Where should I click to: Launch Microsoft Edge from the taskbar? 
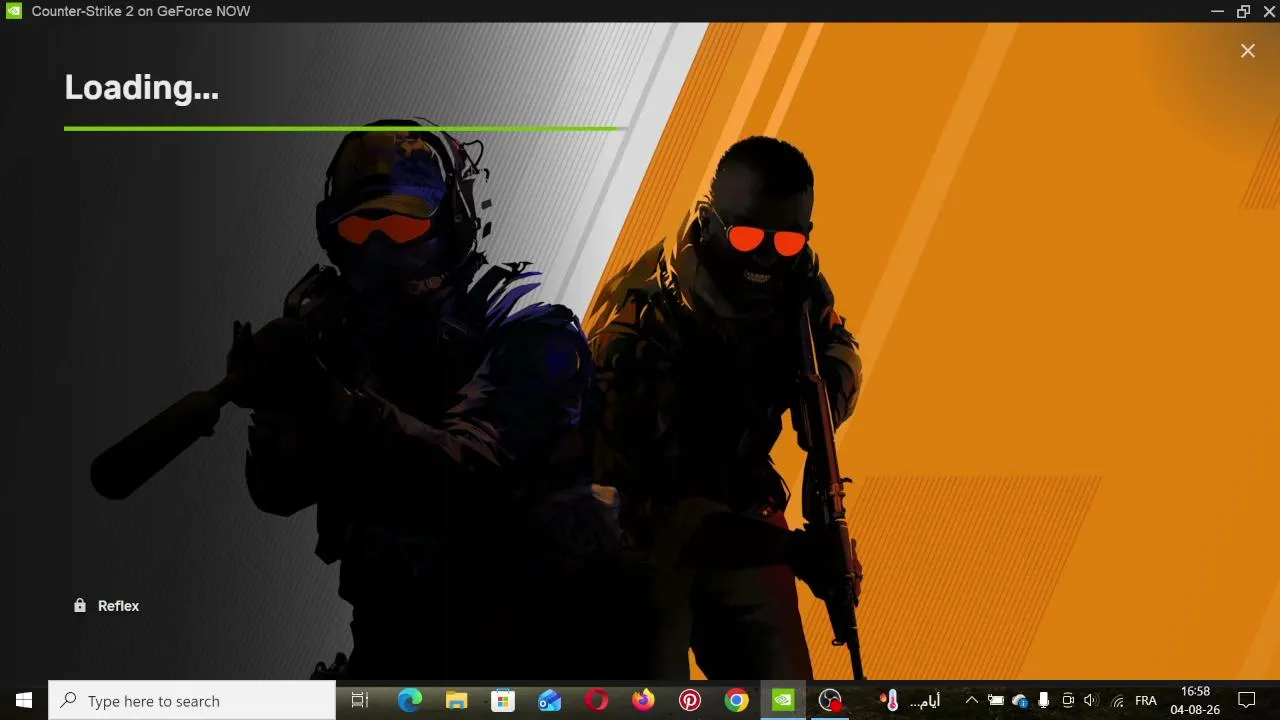click(x=410, y=701)
